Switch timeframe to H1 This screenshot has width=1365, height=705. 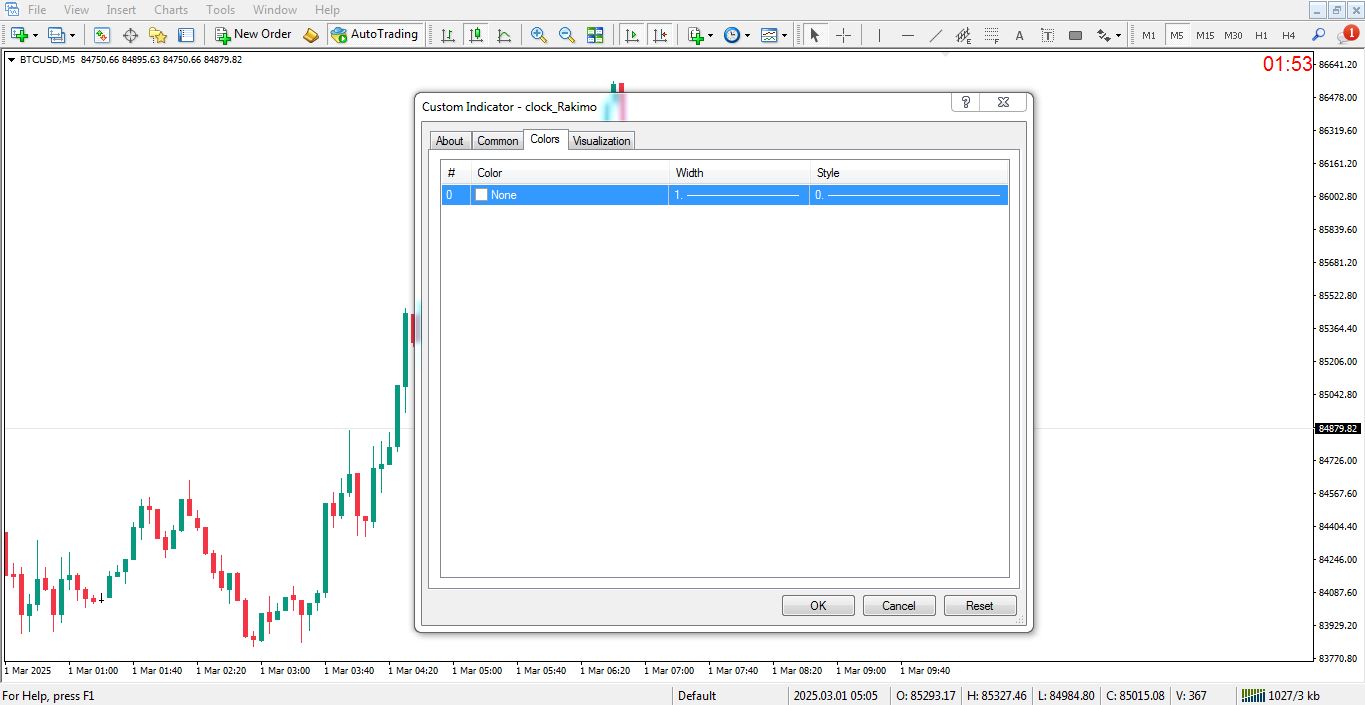click(1261, 35)
